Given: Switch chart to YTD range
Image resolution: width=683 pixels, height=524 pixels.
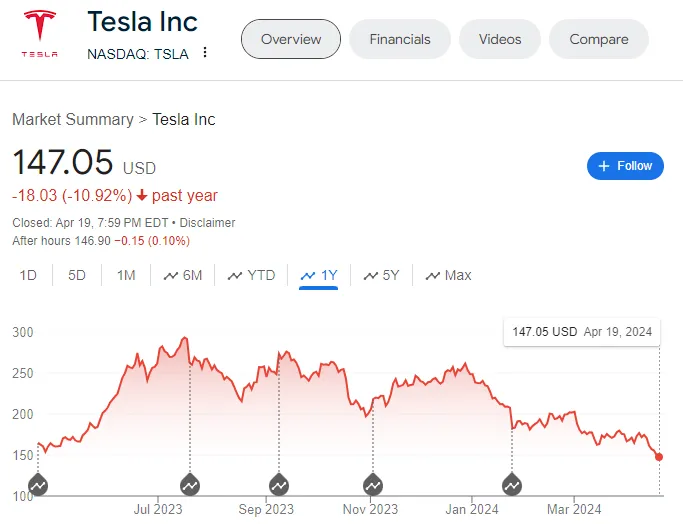Looking at the screenshot, I should pos(251,275).
